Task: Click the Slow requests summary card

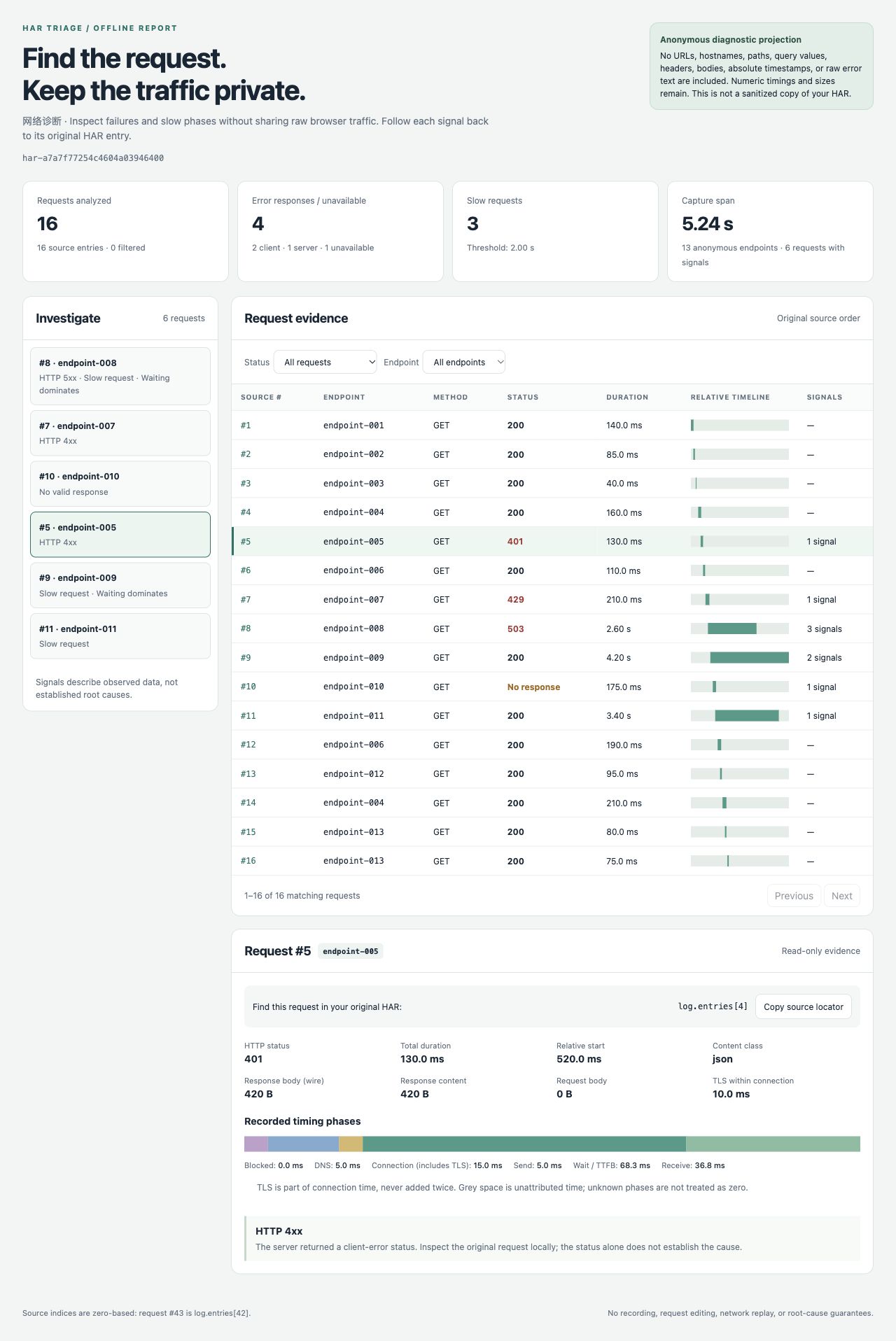Action: (x=555, y=232)
